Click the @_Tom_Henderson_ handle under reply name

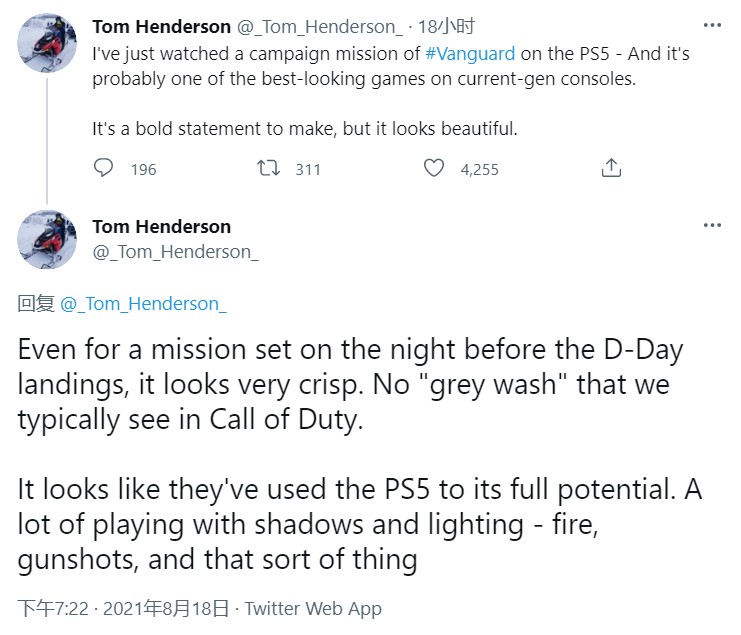click(175, 251)
